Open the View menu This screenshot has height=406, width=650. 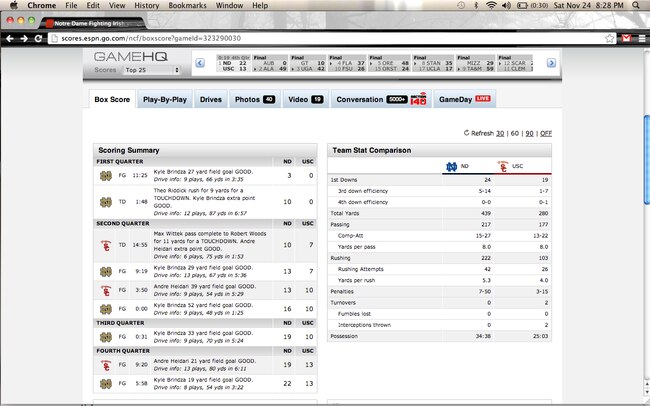point(117,5)
